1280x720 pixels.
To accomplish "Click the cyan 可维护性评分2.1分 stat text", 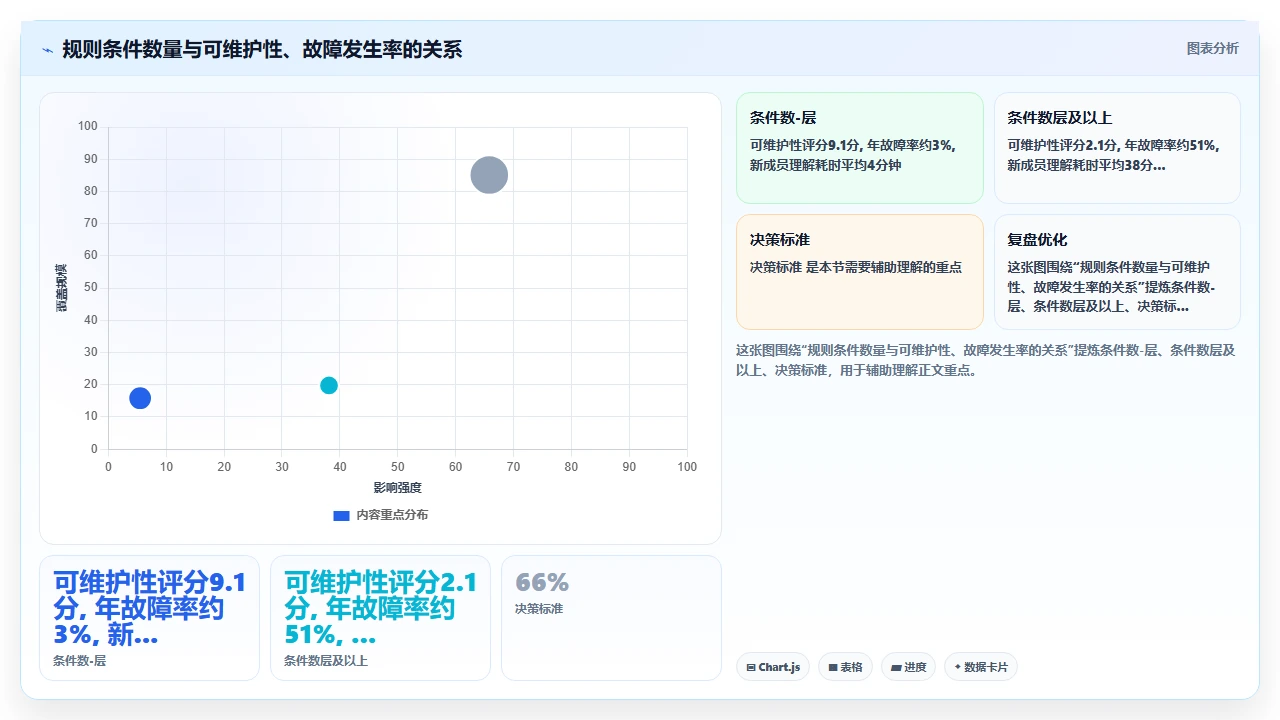I will coord(381,608).
